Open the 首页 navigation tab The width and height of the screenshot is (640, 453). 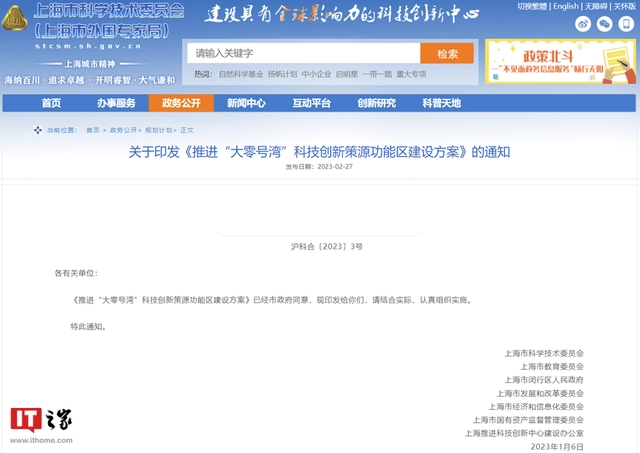coord(51,103)
